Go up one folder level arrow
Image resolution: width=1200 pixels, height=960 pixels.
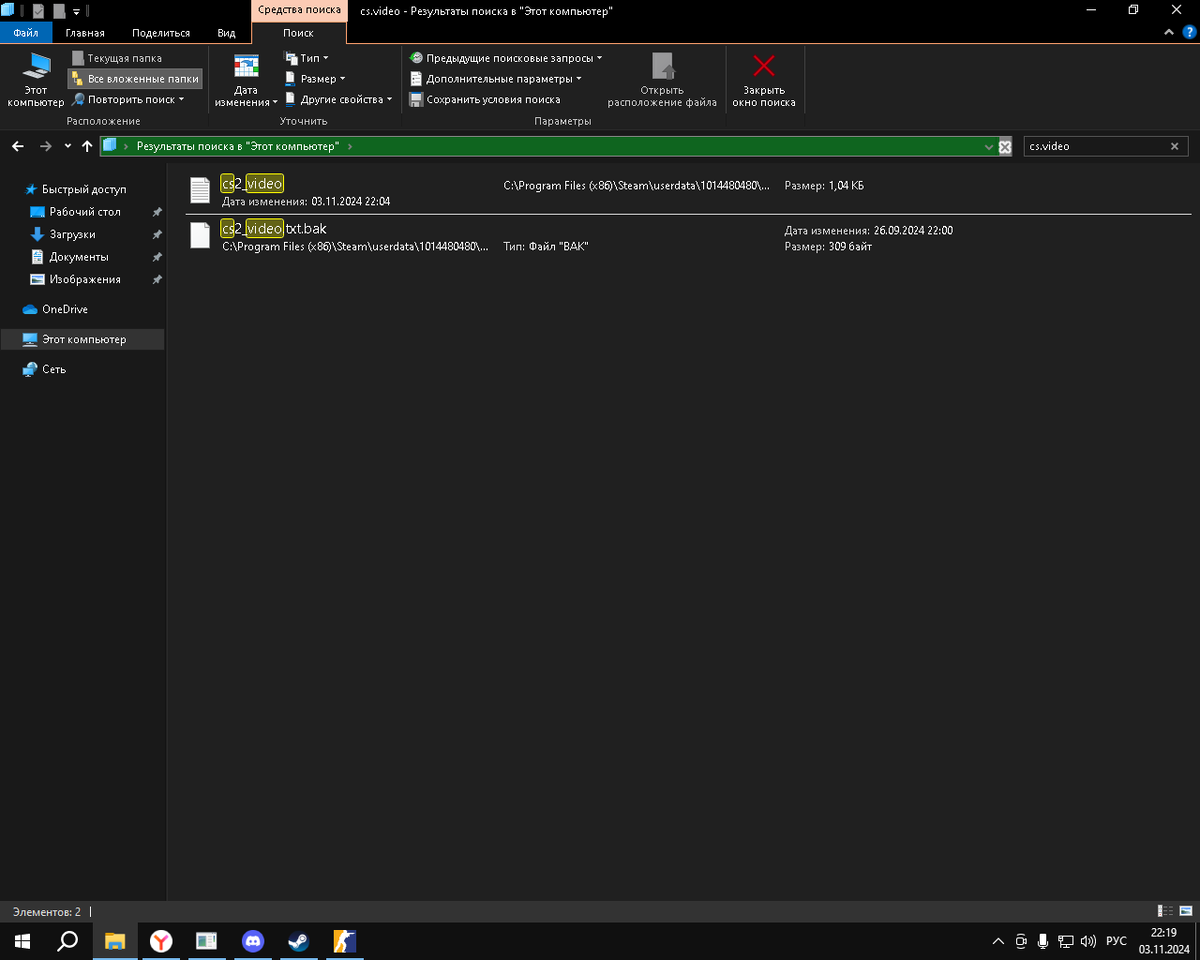[x=87, y=146]
